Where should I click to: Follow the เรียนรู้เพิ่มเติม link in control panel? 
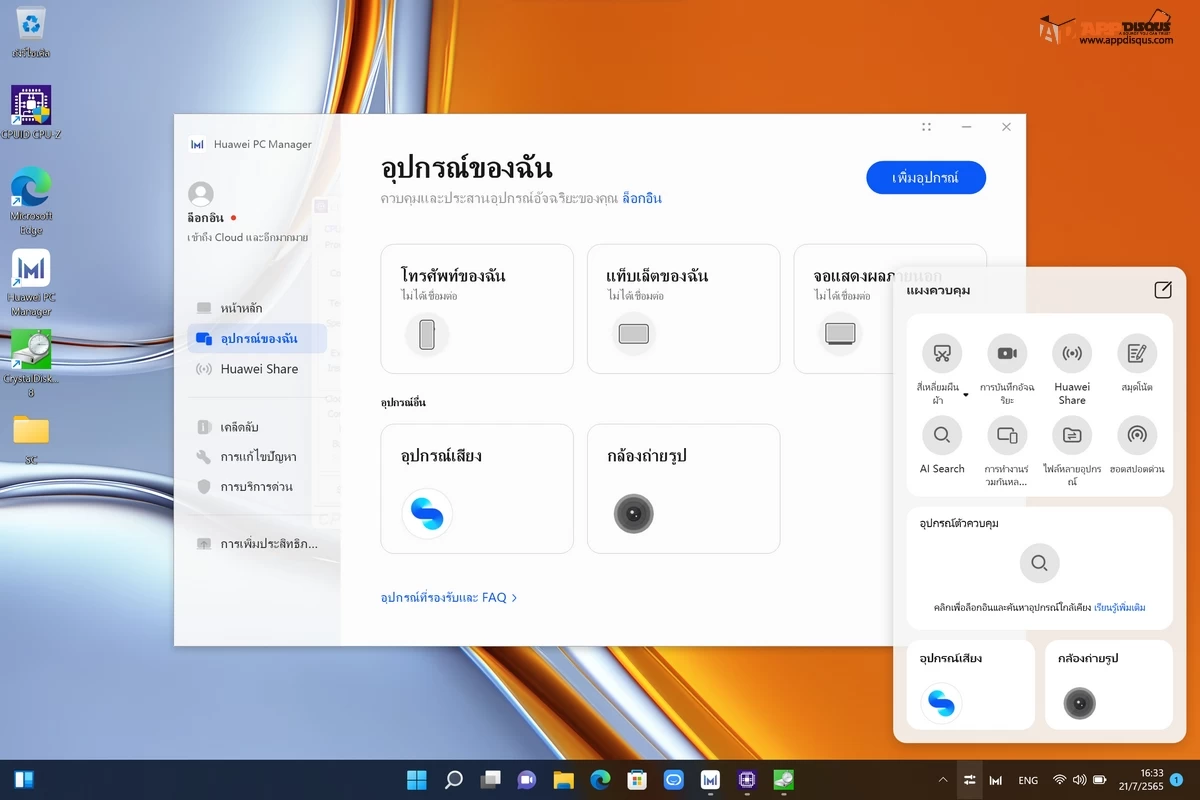1120,607
